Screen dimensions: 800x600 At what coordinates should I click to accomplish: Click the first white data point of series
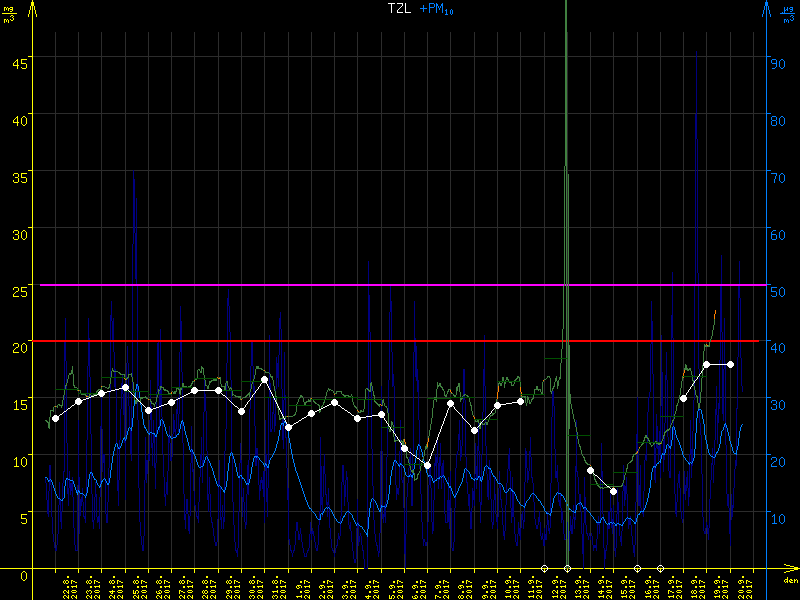point(55,417)
